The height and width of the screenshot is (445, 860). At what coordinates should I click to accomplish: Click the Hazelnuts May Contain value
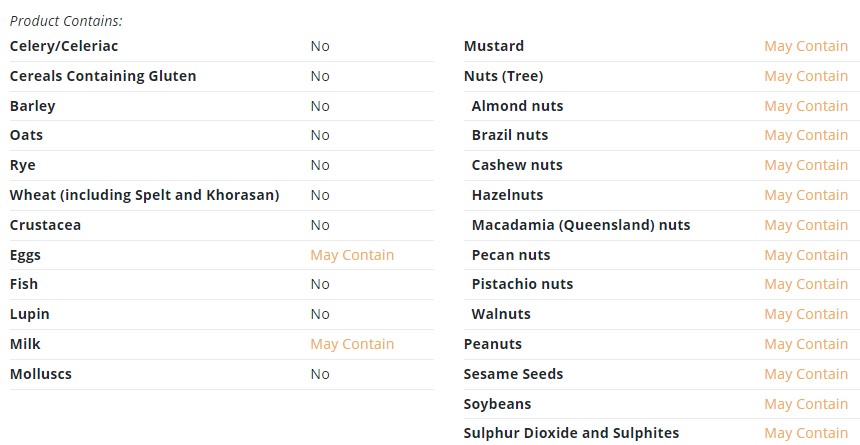pyautogui.click(x=806, y=195)
